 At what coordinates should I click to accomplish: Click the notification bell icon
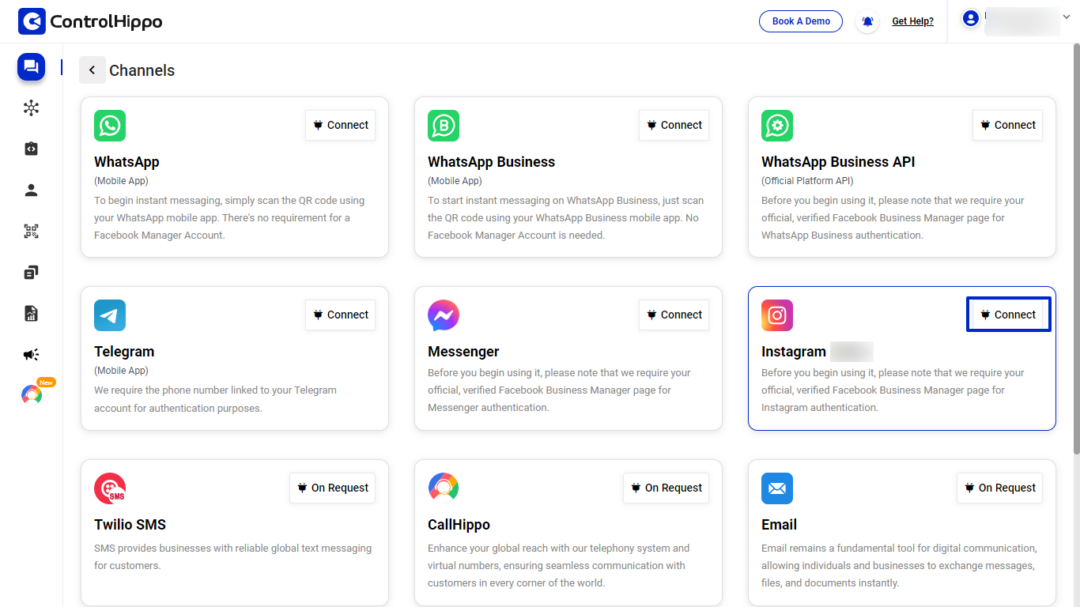867,21
